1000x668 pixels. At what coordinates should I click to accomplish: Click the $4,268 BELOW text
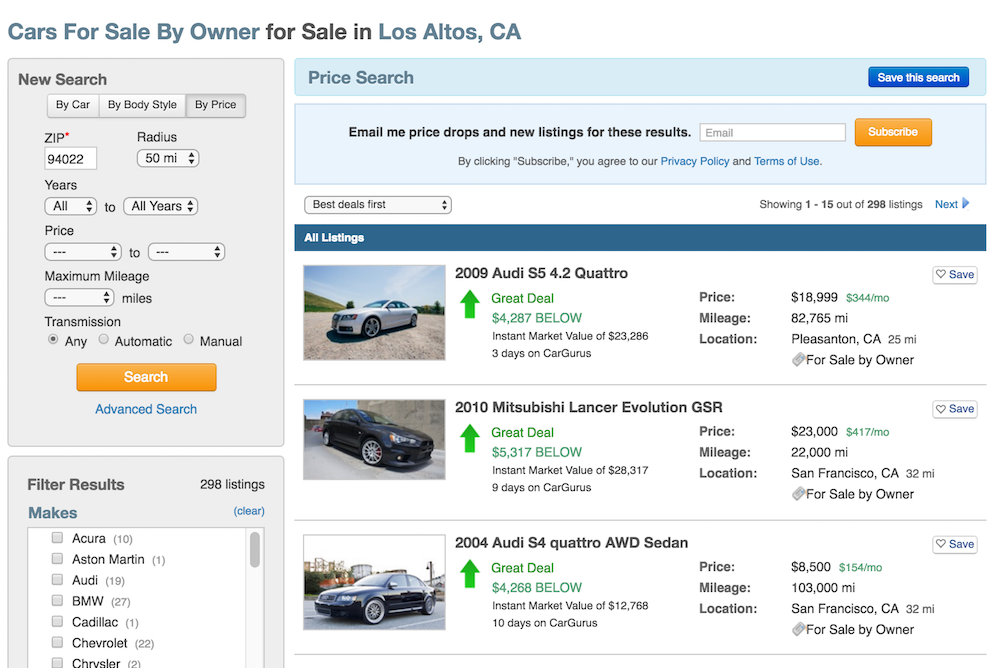coord(537,588)
